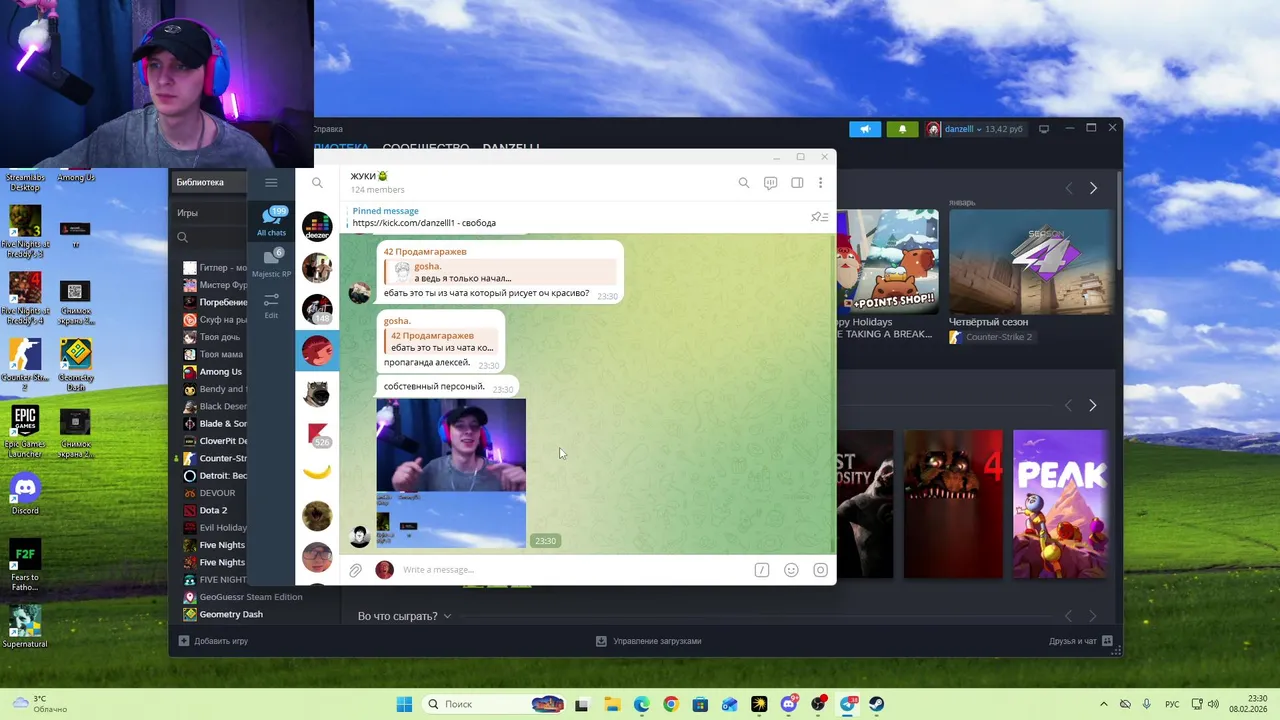Focus the Write a message field

(x=574, y=570)
